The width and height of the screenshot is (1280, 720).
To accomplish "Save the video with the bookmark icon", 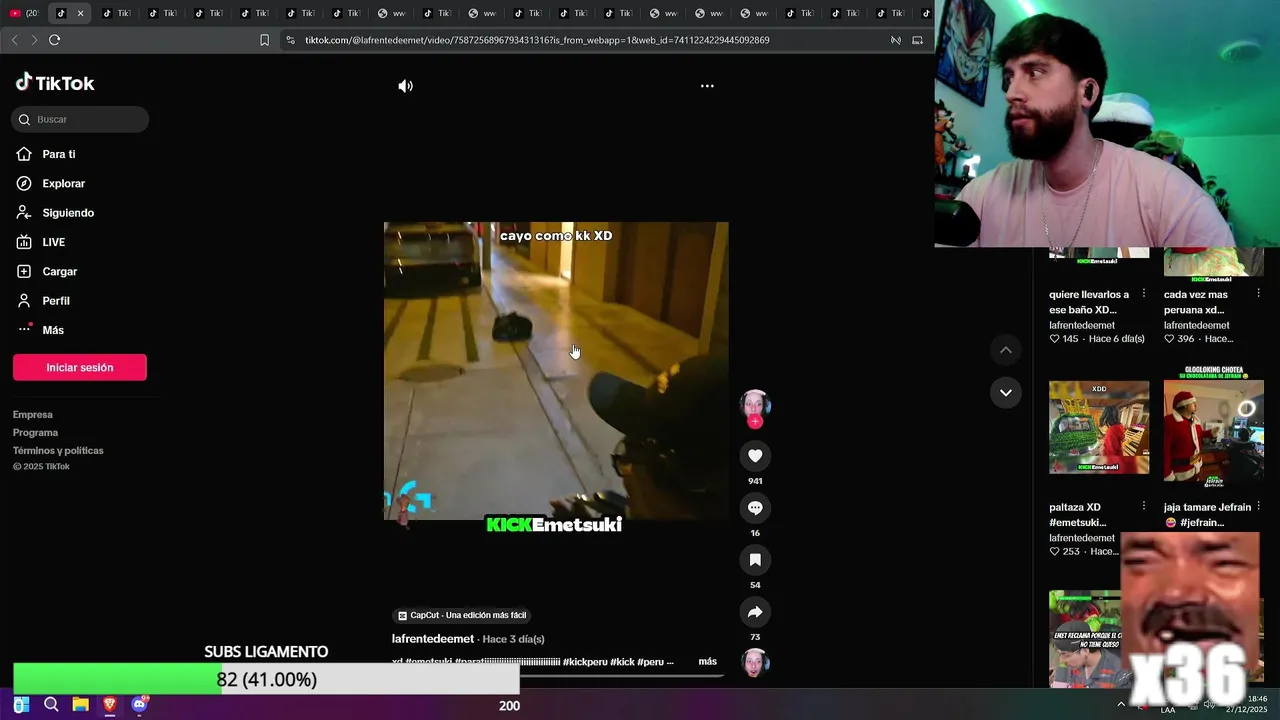I will point(755,560).
